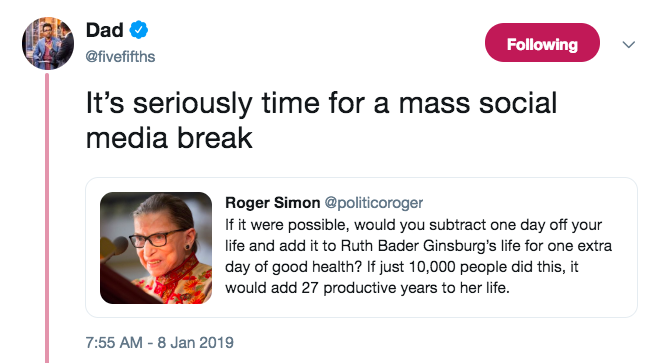Click empty space inside quoted tweet card
663x363 pixels.
coord(571,300)
